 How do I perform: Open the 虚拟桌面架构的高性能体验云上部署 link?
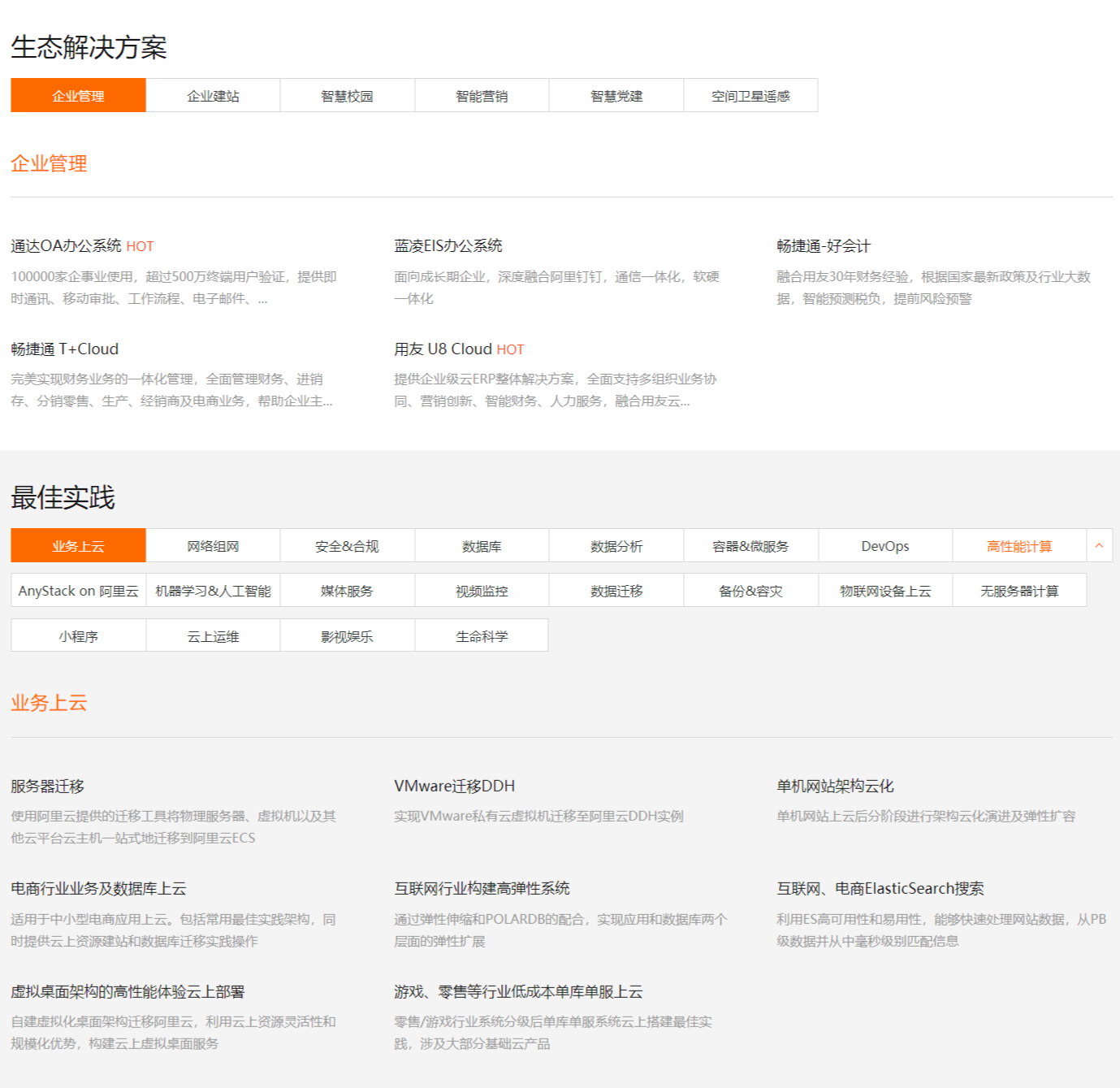[128, 991]
